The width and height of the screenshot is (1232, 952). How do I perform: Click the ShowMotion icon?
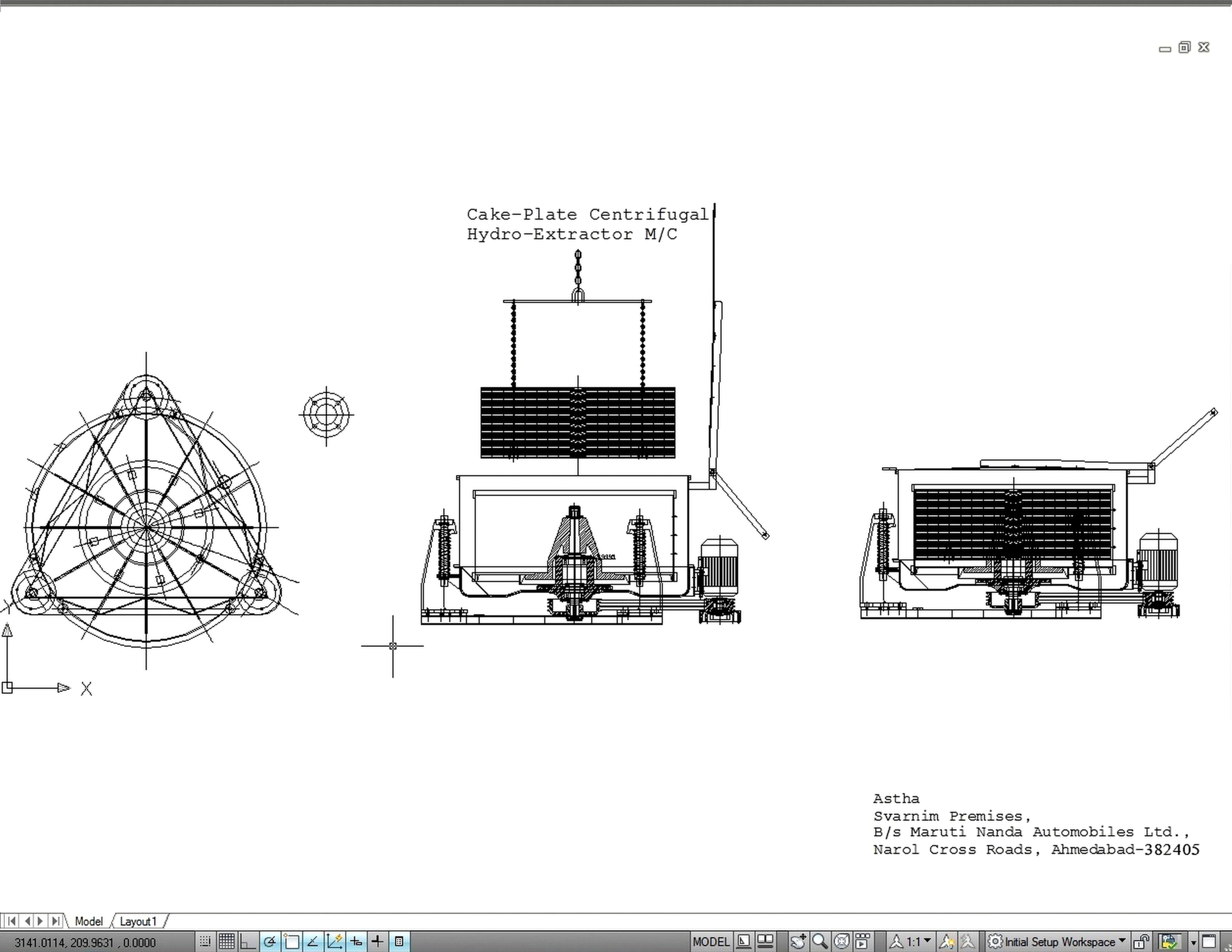pyautogui.click(x=862, y=941)
